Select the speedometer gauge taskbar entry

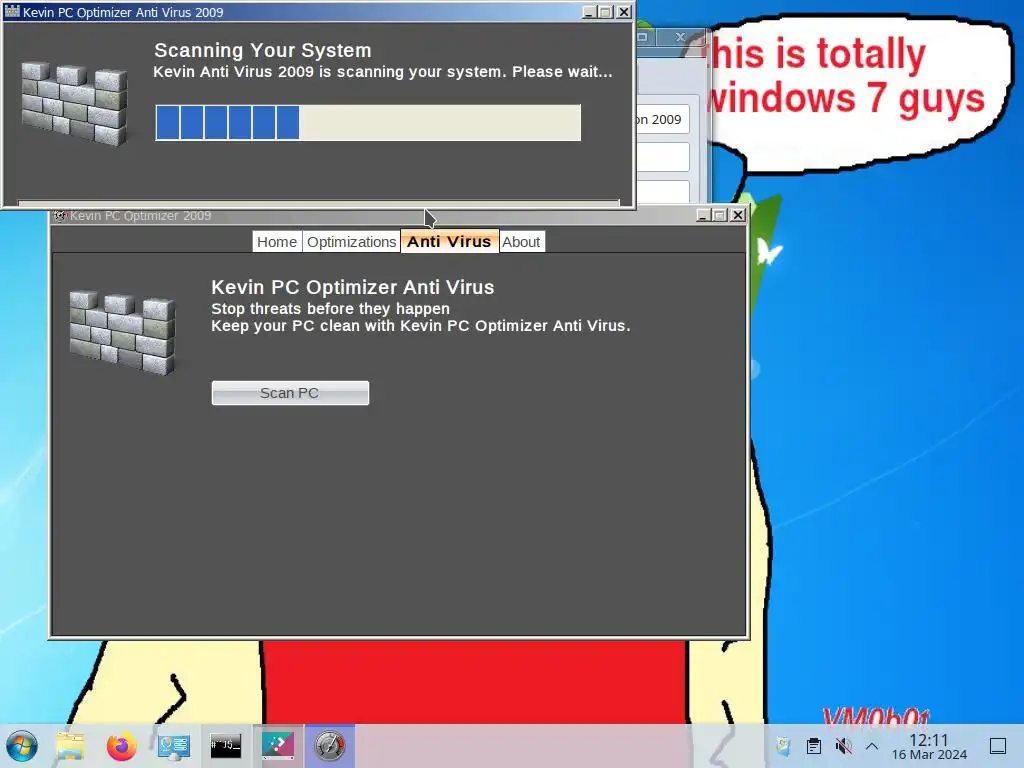coord(329,745)
